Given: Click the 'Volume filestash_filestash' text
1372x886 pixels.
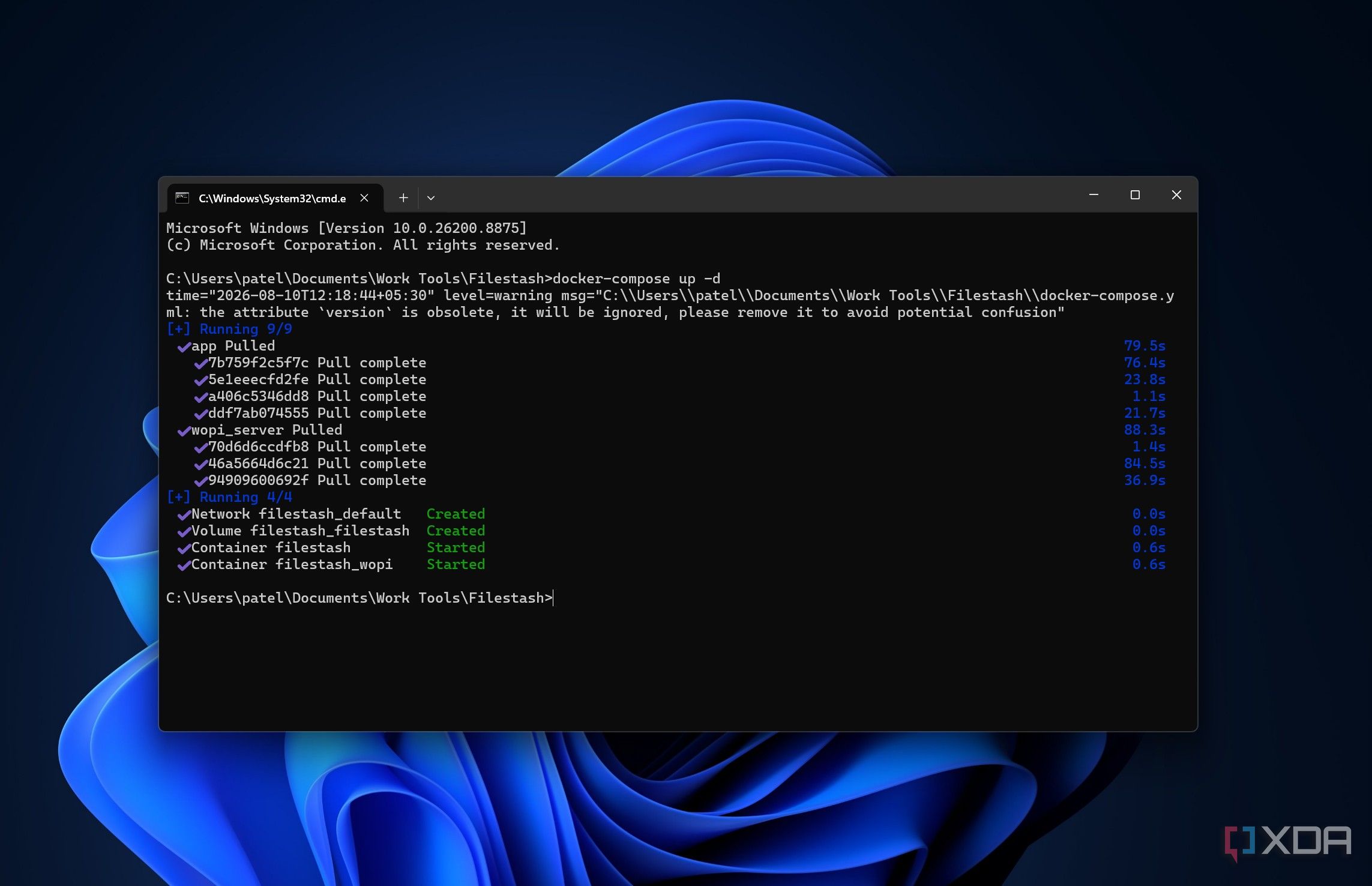Looking at the screenshot, I should click(x=300, y=531).
